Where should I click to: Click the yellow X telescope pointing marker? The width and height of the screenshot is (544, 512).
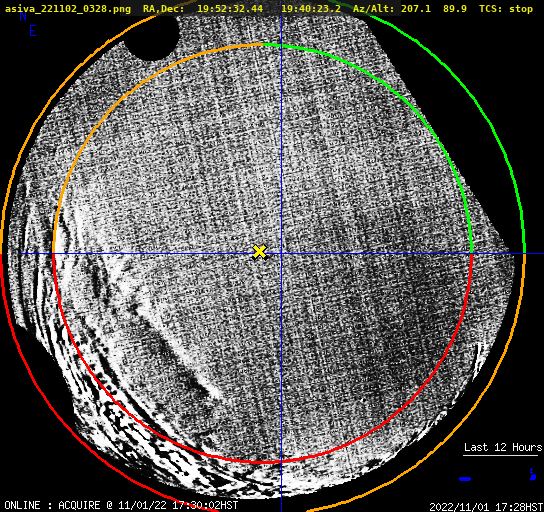click(x=260, y=252)
